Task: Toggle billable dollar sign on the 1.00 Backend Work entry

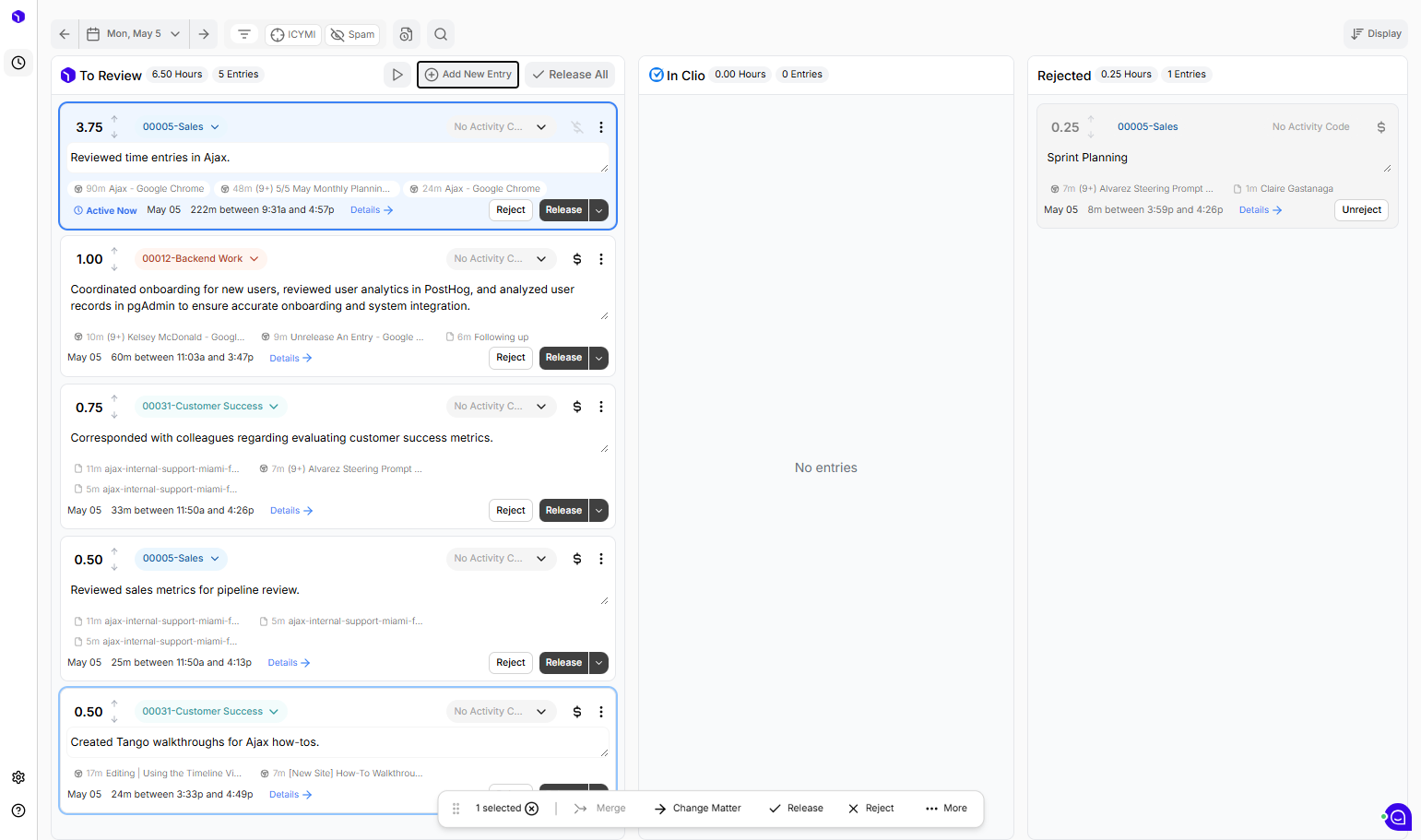Action: pos(577,259)
